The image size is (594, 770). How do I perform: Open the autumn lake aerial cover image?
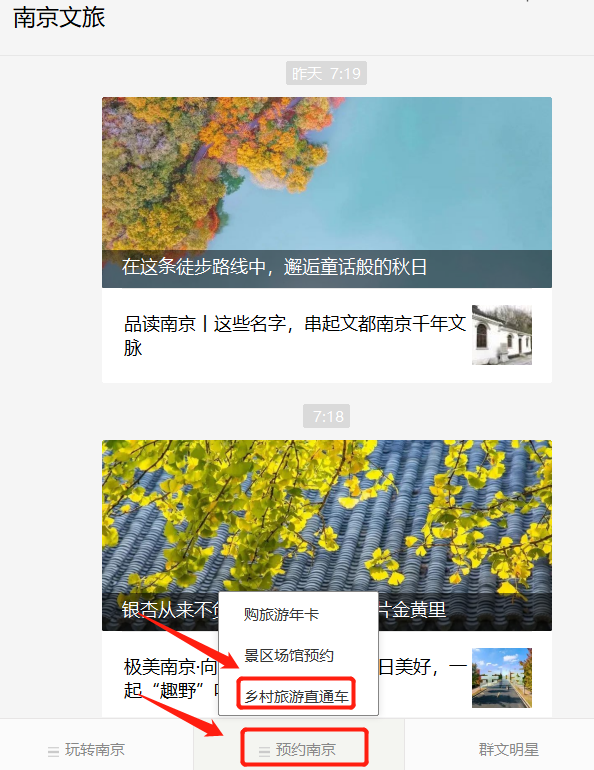coord(327,192)
